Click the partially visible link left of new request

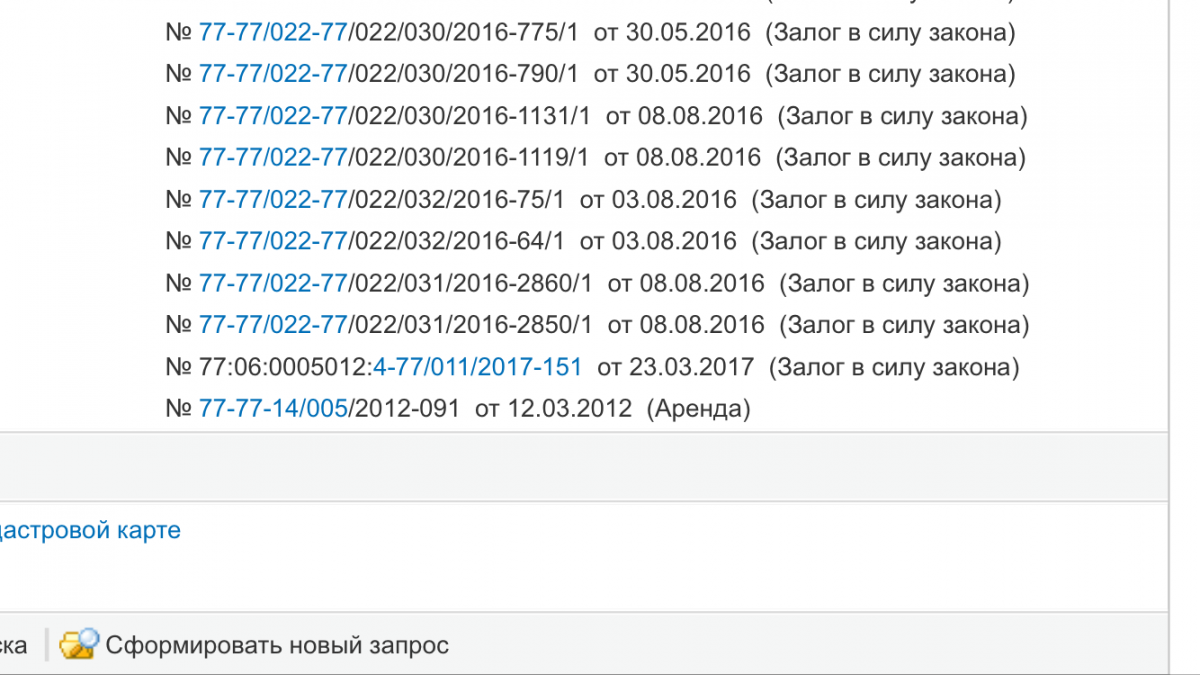pos(13,645)
